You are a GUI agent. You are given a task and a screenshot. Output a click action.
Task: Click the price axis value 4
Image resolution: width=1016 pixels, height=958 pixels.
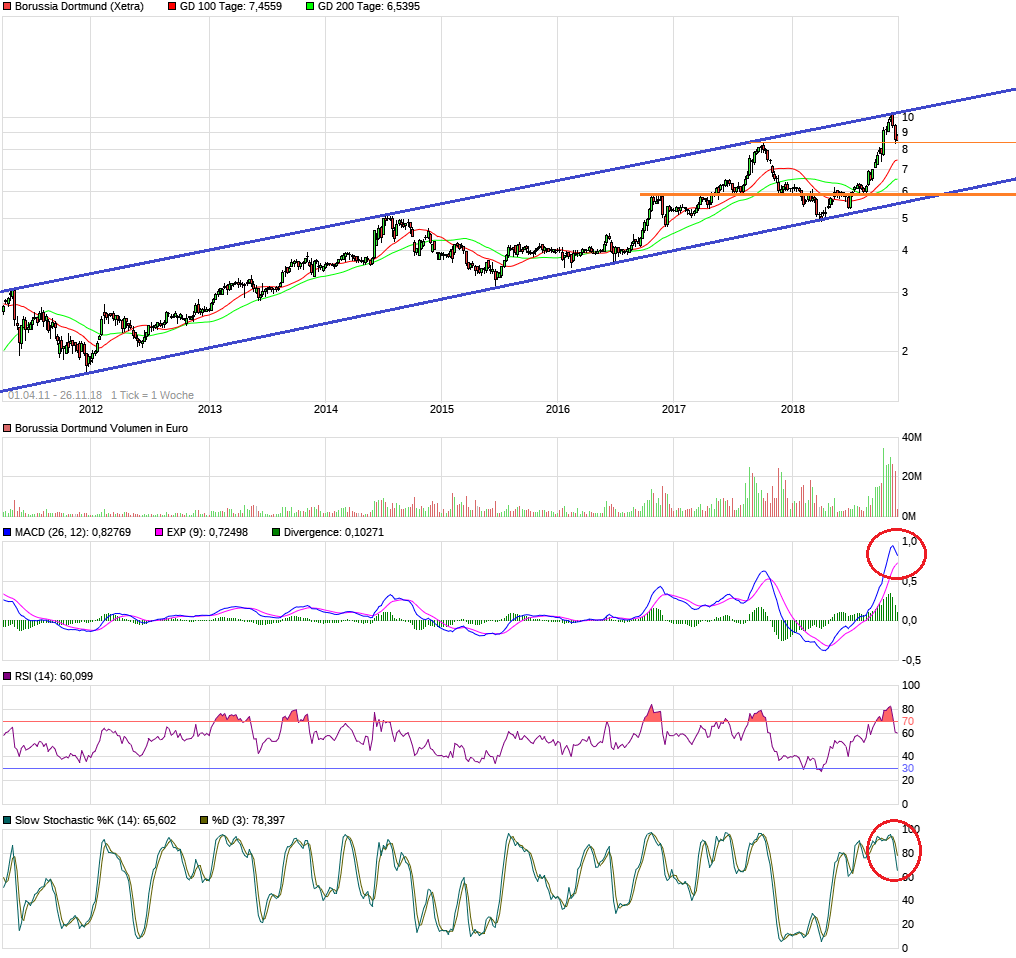click(x=905, y=250)
